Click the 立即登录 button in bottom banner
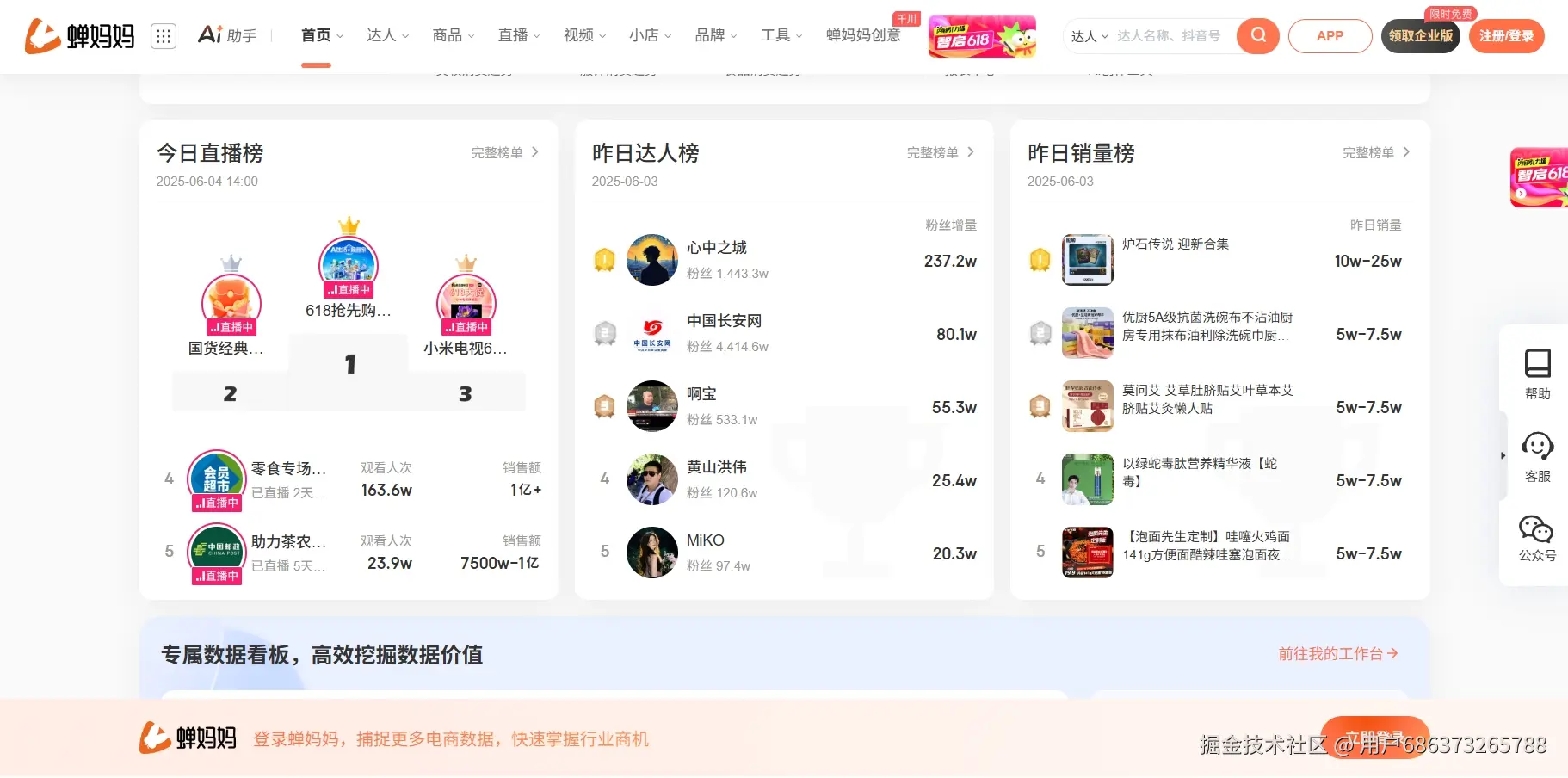This screenshot has height=778, width=1568. coord(1374,738)
